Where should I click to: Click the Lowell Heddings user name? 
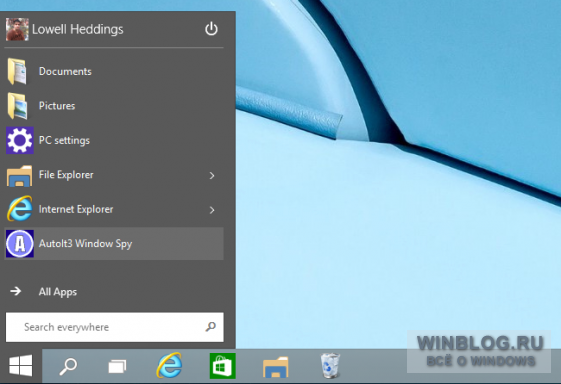click(78, 29)
